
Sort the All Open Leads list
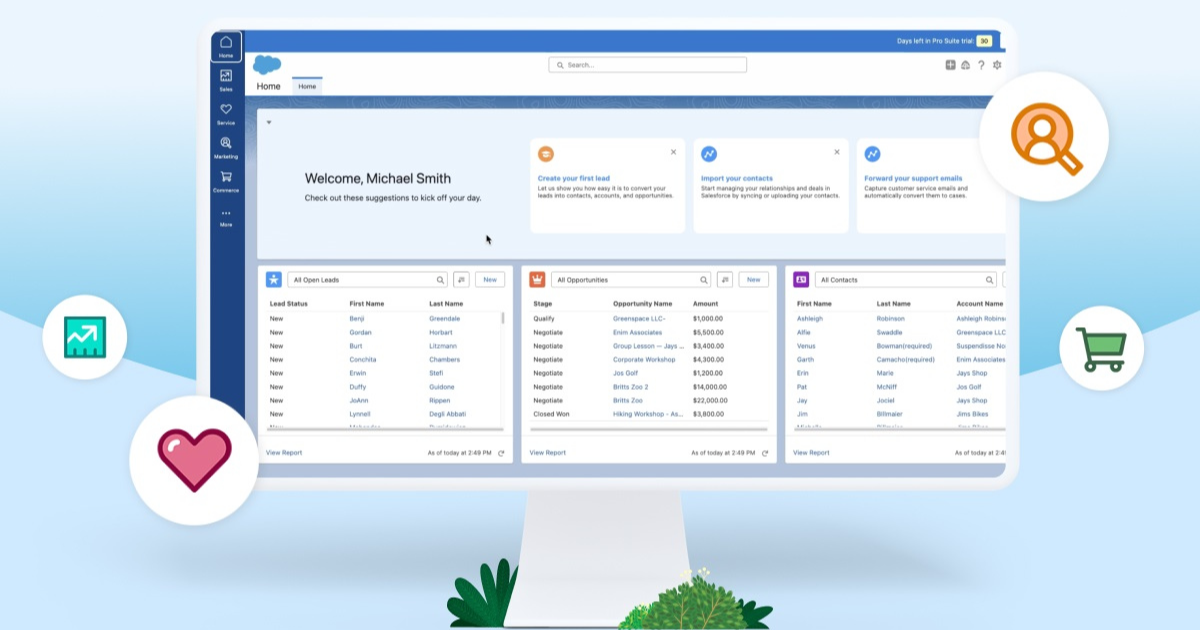461,280
